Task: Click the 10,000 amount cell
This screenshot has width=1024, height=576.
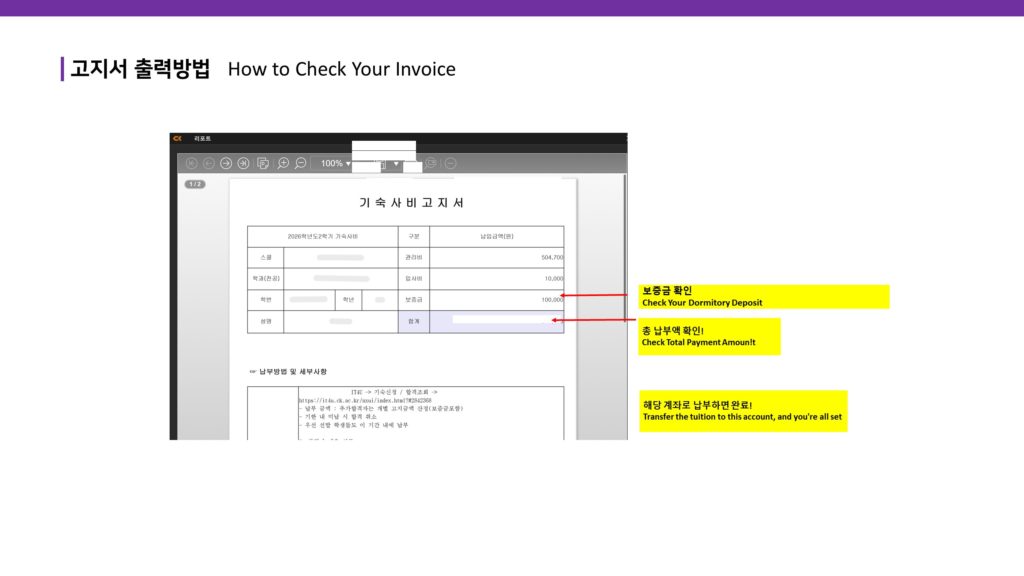Action: pos(496,278)
